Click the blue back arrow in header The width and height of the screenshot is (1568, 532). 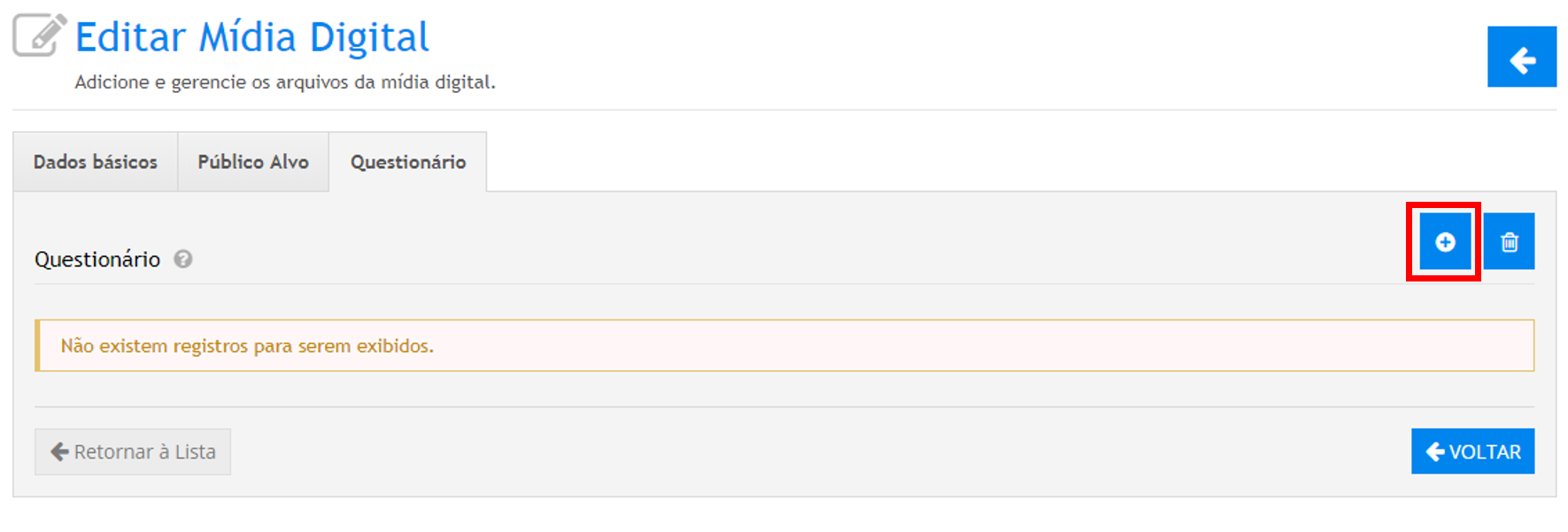point(1521,58)
